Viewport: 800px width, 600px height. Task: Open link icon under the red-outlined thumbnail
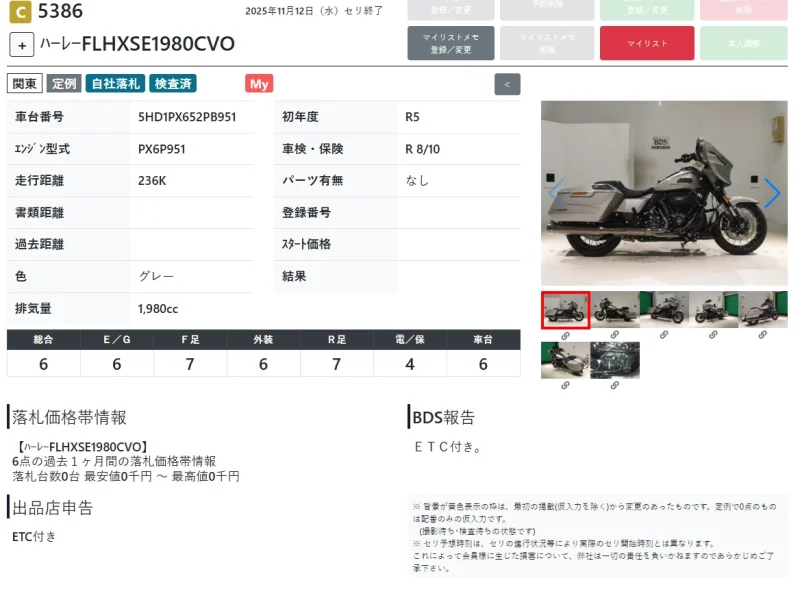(x=565, y=336)
